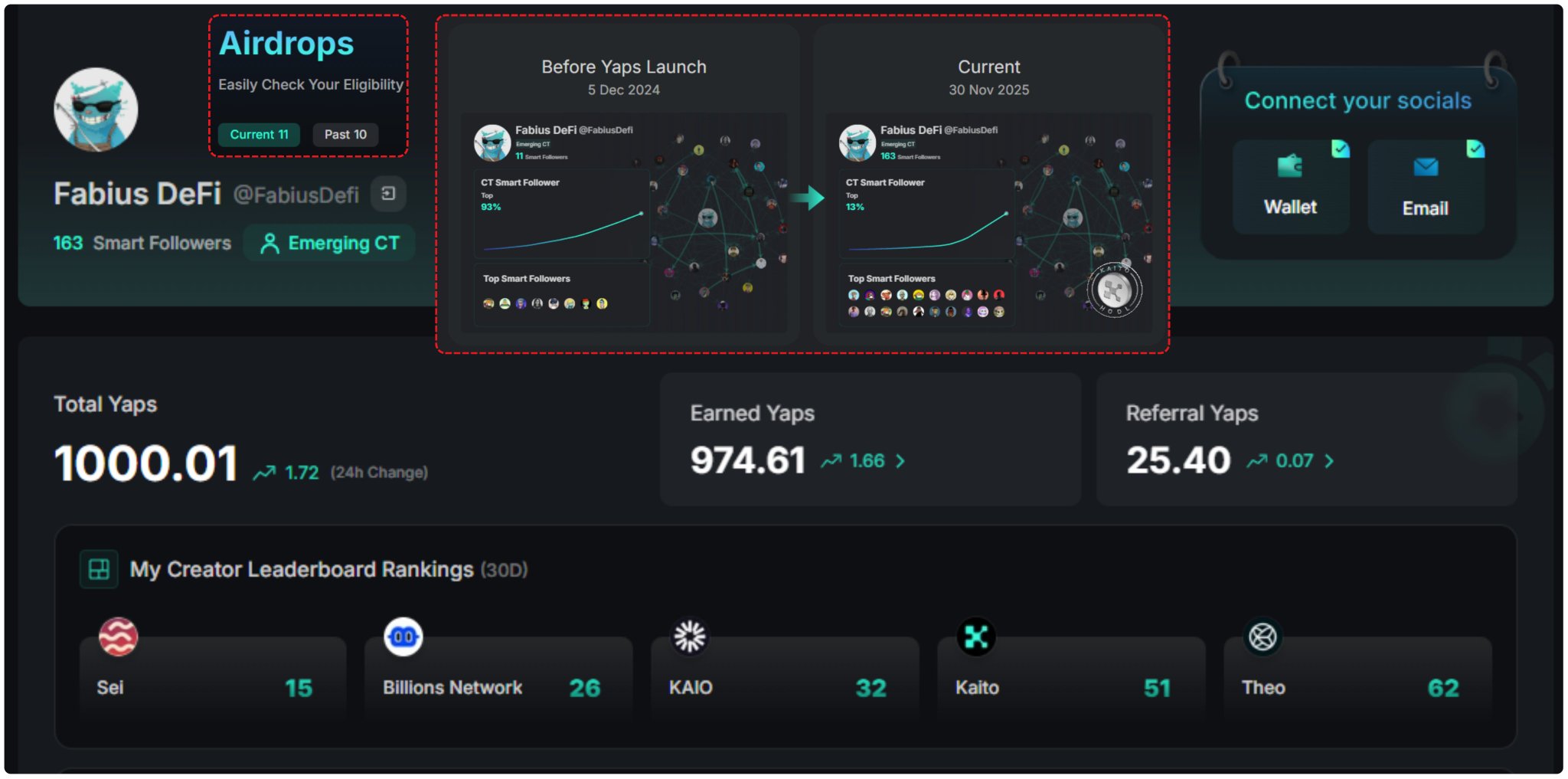Open the Before Yaps Launch snapshot card
This screenshot has width=1568, height=779.
(x=624, y=184)
